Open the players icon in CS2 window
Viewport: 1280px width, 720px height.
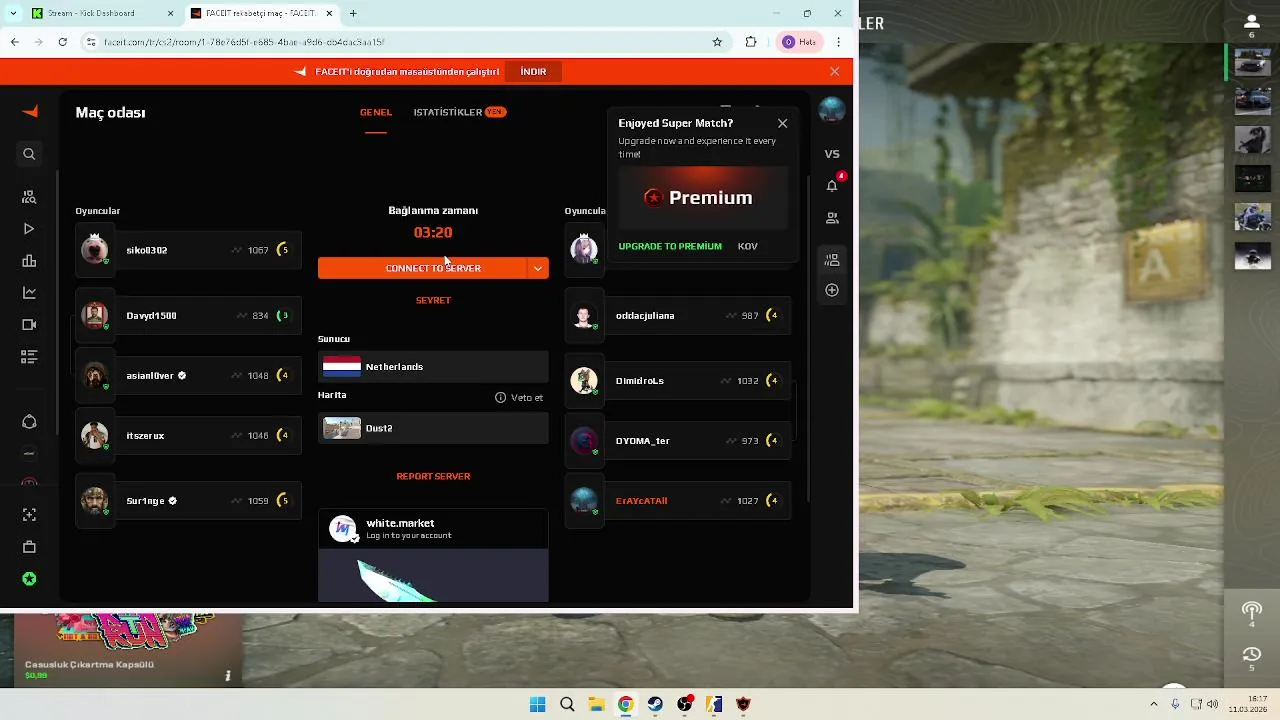1251,22
